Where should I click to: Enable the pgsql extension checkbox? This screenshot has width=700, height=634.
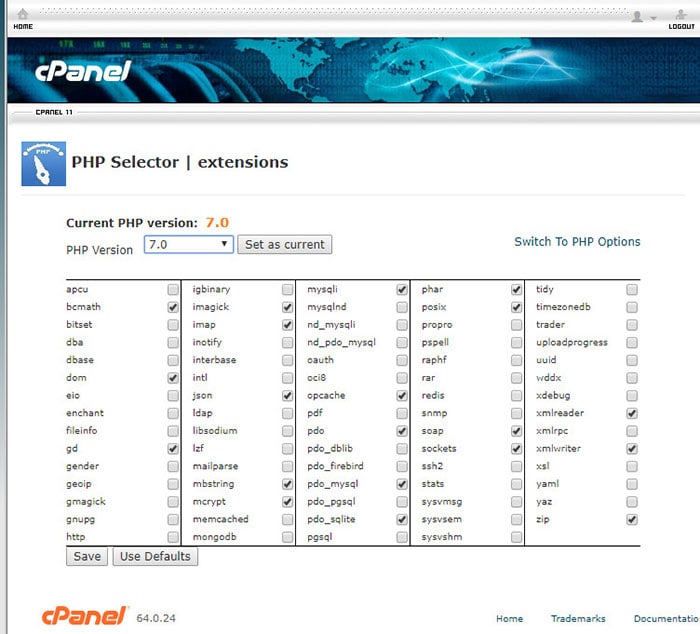(402, 537)
